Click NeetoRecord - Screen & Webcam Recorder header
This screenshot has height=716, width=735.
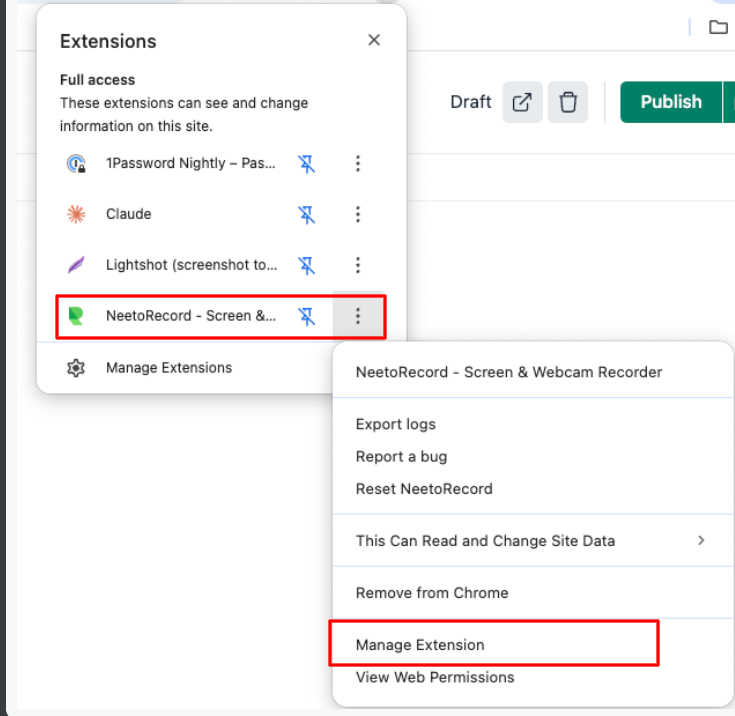[509, 372]
